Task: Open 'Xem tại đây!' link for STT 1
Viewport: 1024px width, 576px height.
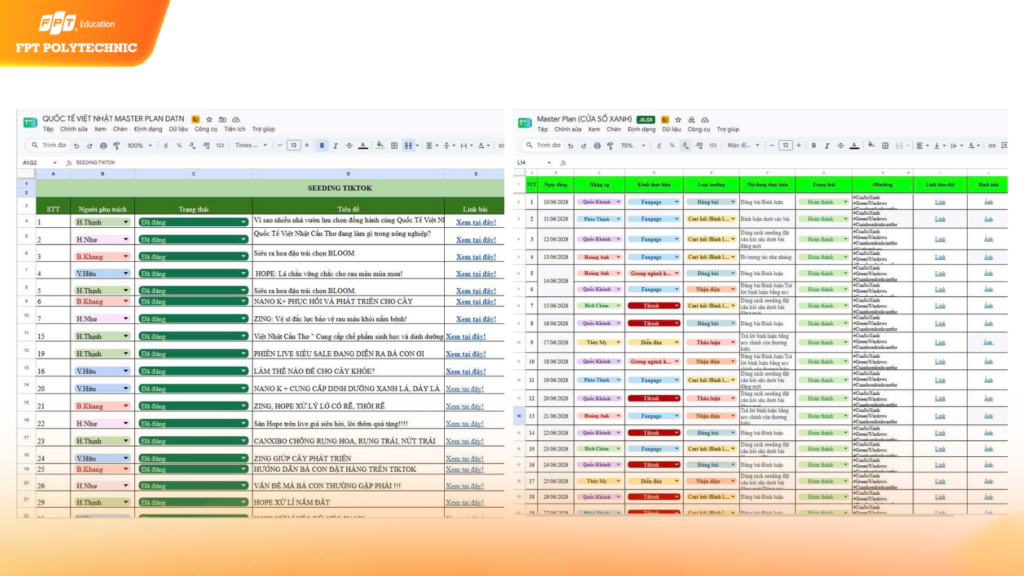Action: coord(475,223)
